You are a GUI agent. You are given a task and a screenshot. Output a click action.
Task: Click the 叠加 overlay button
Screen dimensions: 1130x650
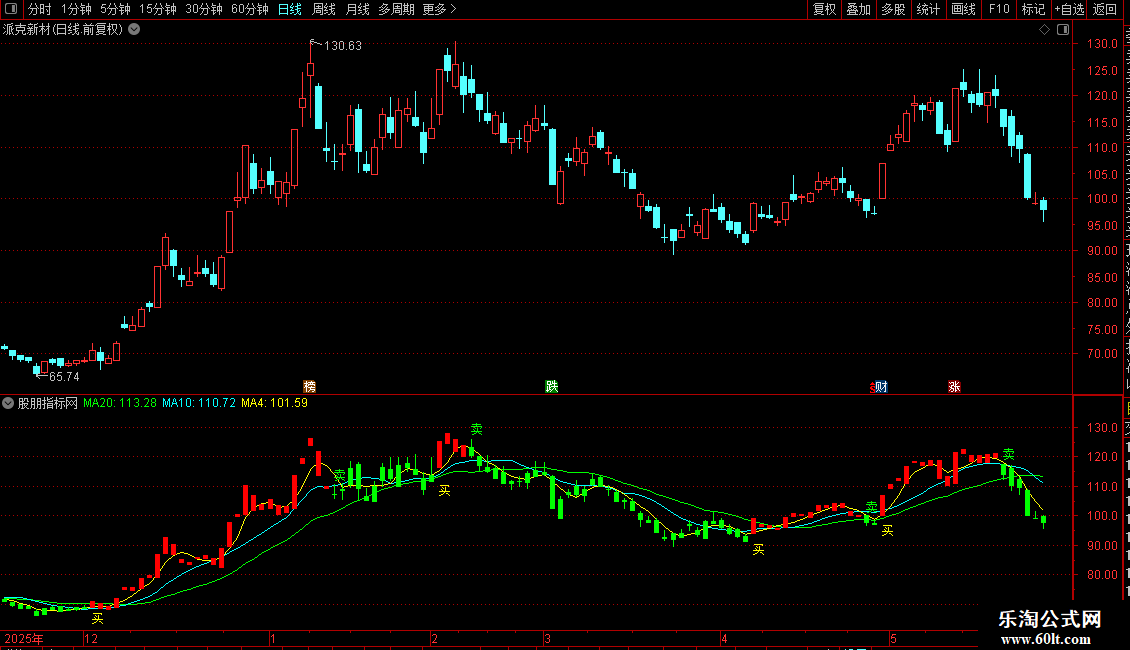859,9
